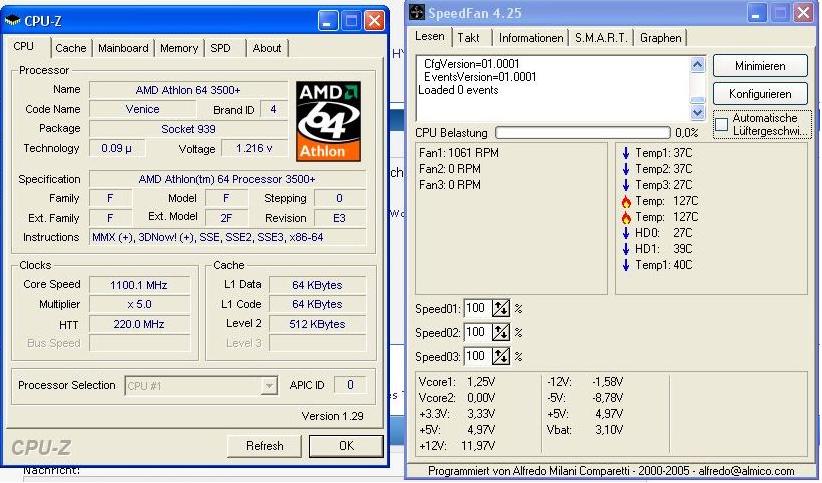
Task: Close the SpeedFan 4.25 window
Action: pyautogui.click(x=804, y=13)
